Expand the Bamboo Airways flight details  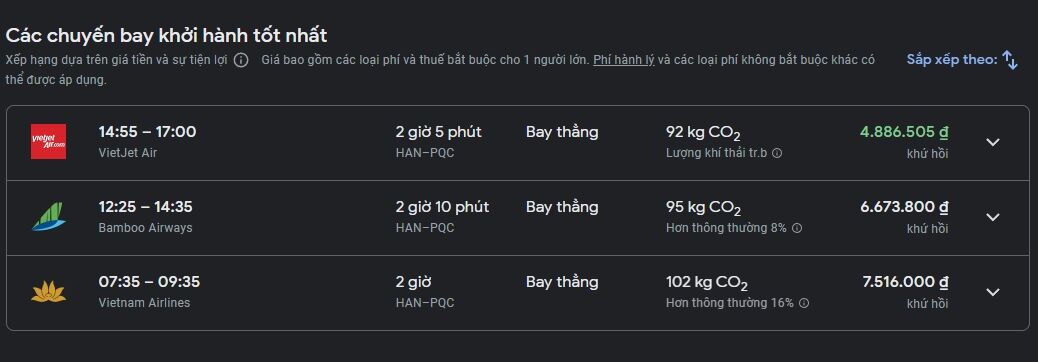(x=992, y=217)
